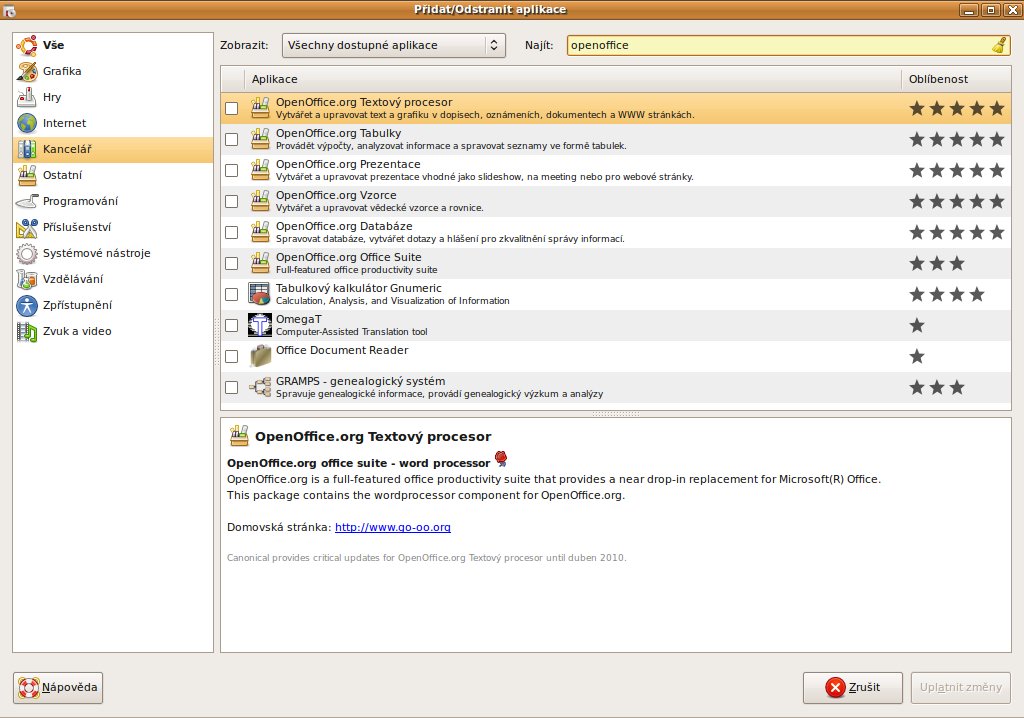Click the Ostatní category icon
The height and width of the screenshot is (718, 1024).
[27, 175]
